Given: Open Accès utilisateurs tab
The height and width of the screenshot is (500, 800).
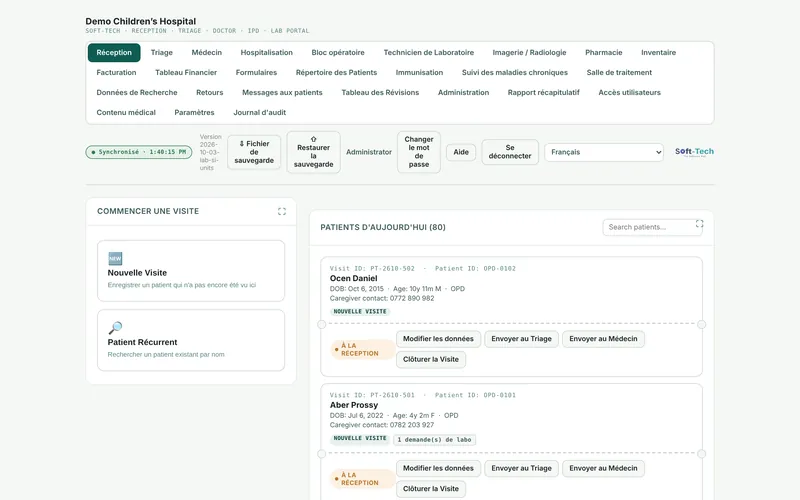Looking at the screenshot, I should coord(630,92).
